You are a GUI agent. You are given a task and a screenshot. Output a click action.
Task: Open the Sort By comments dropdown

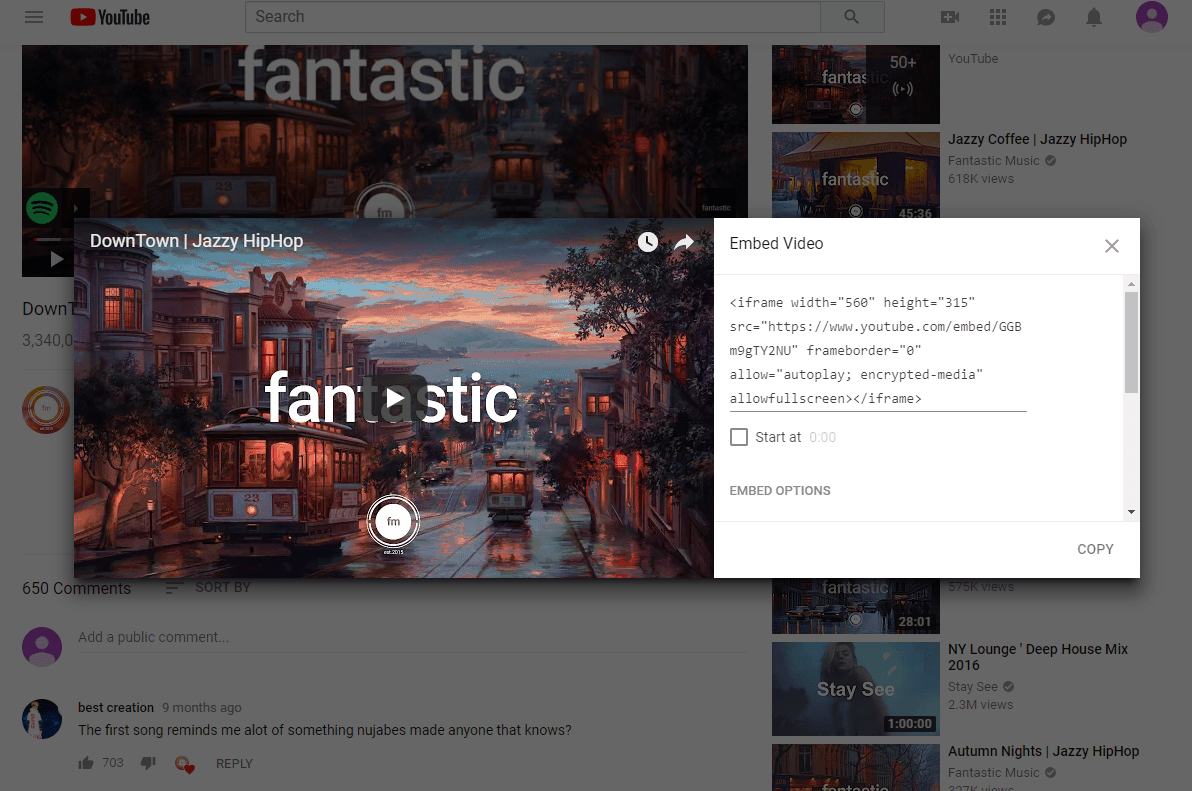208,587
